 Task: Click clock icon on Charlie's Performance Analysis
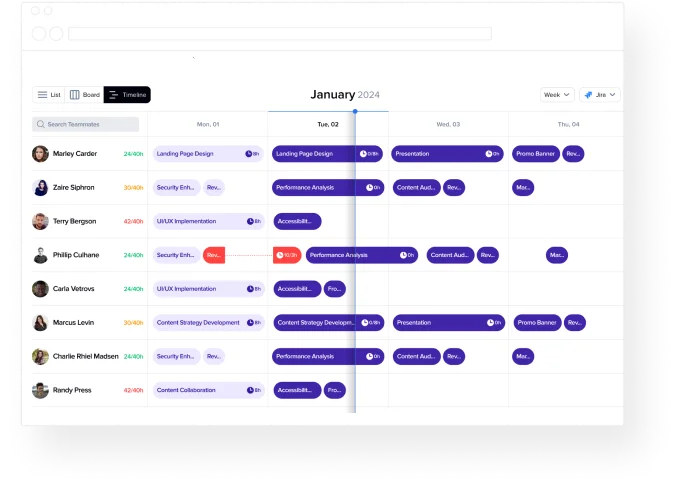(x=369, y=356)
